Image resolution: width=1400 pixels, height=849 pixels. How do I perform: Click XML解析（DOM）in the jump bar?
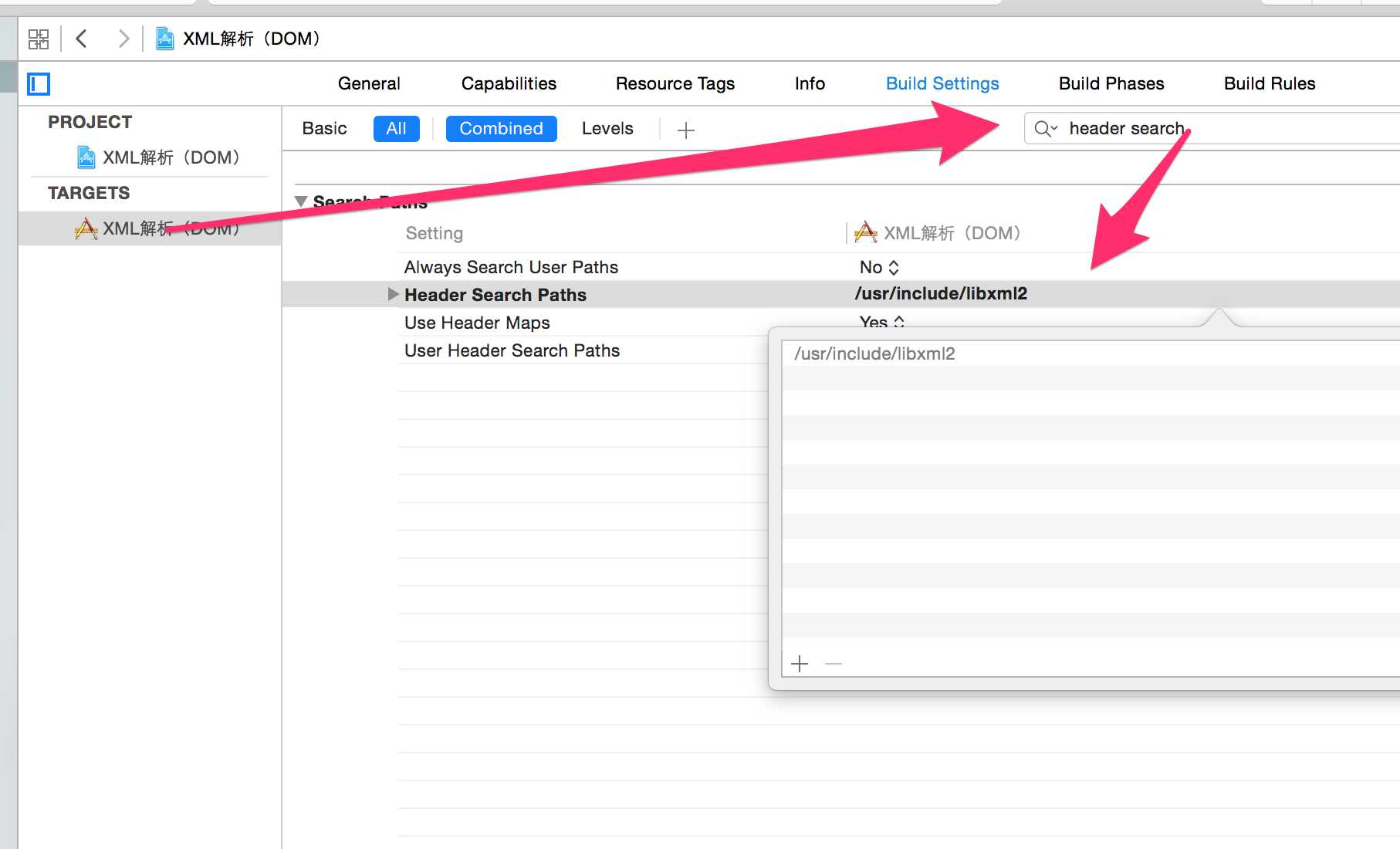[252, 39]
